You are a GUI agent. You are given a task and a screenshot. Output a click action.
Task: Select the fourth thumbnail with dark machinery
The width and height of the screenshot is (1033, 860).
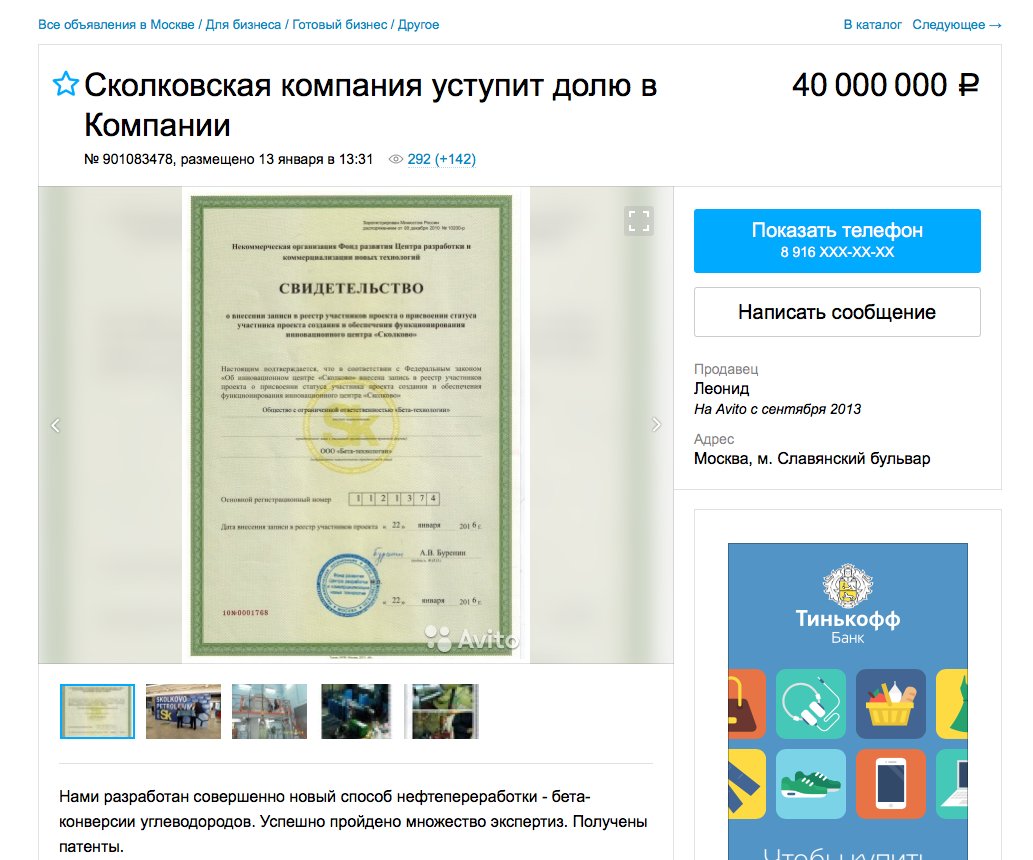coord(356,711)
